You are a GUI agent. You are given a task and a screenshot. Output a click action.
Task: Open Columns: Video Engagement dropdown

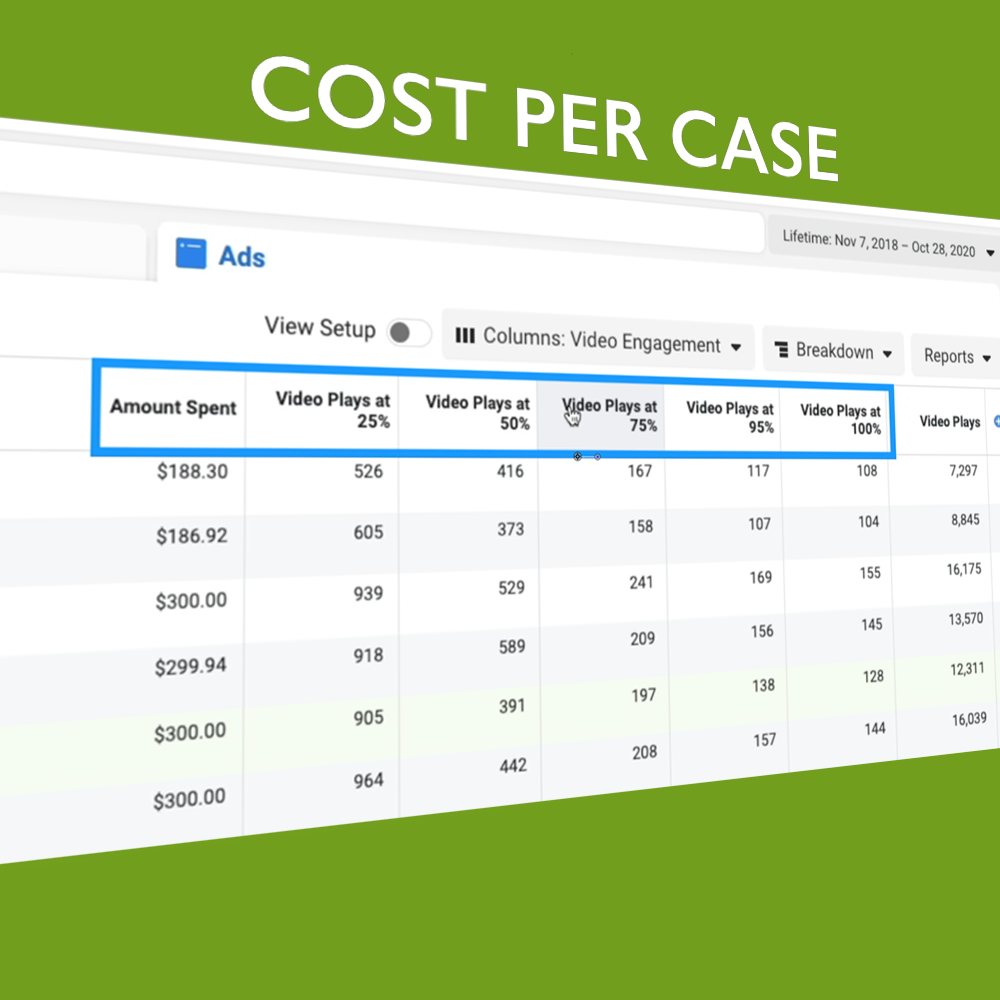(598, 341)
